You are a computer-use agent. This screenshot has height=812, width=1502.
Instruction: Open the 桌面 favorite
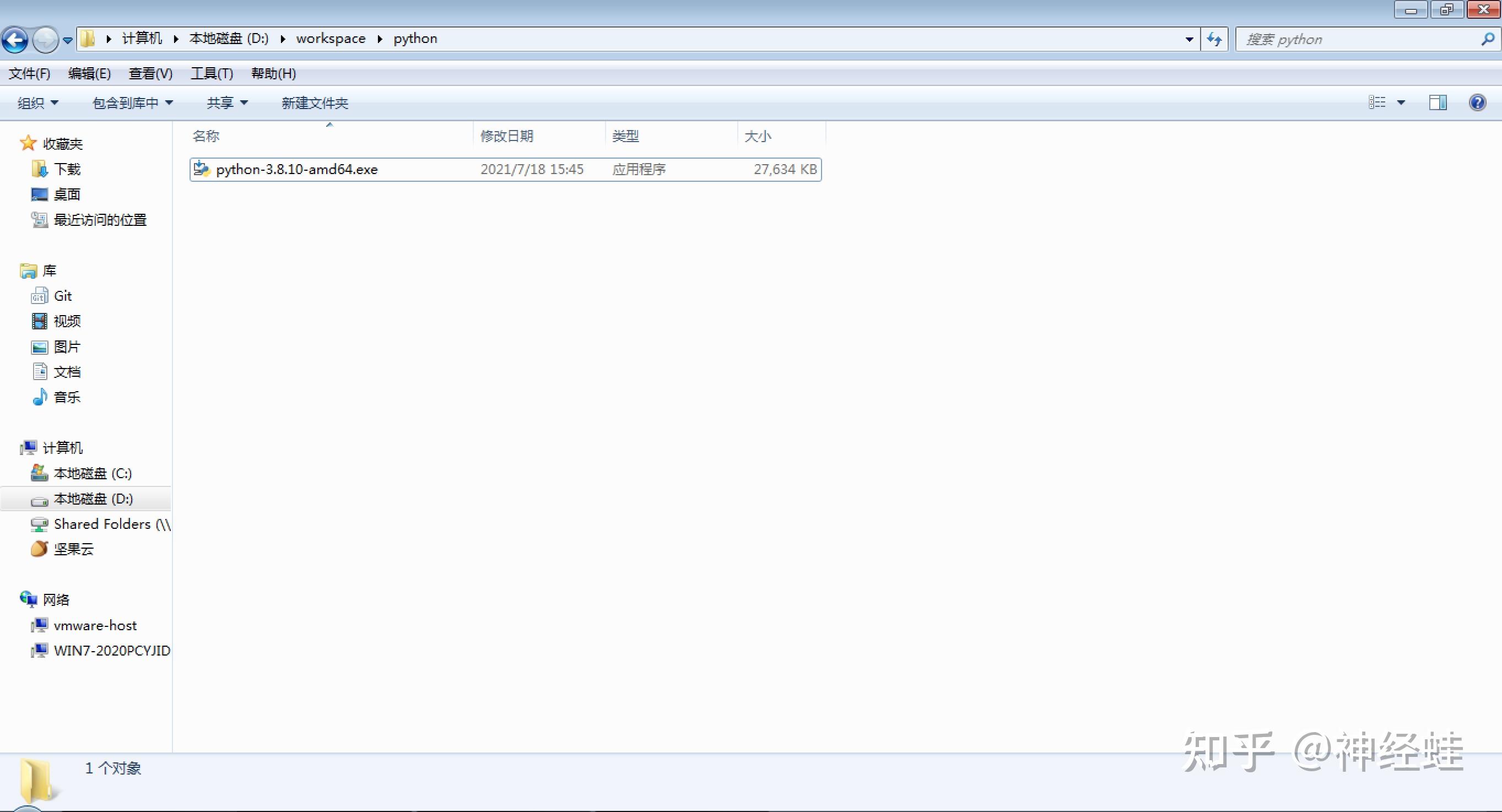coord(67,194)
